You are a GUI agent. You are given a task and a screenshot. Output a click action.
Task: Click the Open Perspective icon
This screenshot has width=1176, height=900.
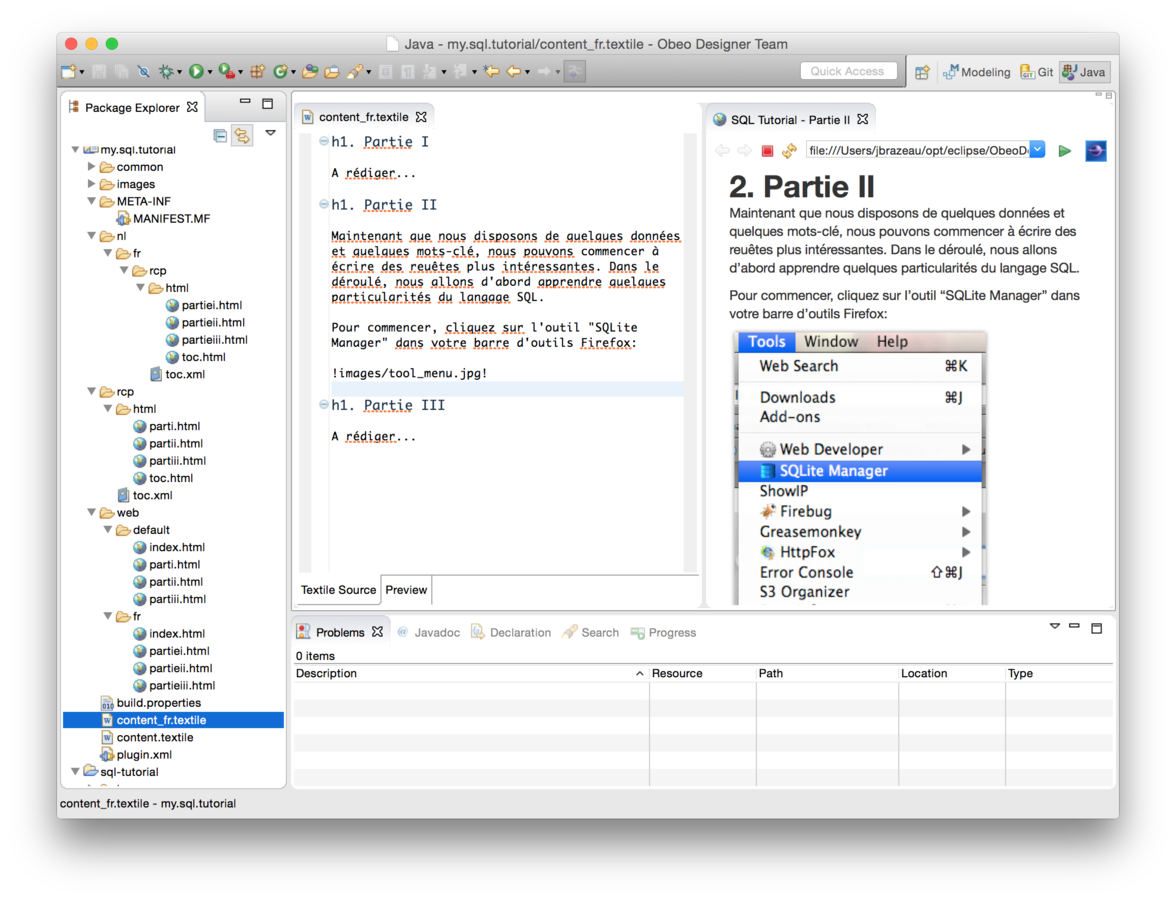[922, 72]
